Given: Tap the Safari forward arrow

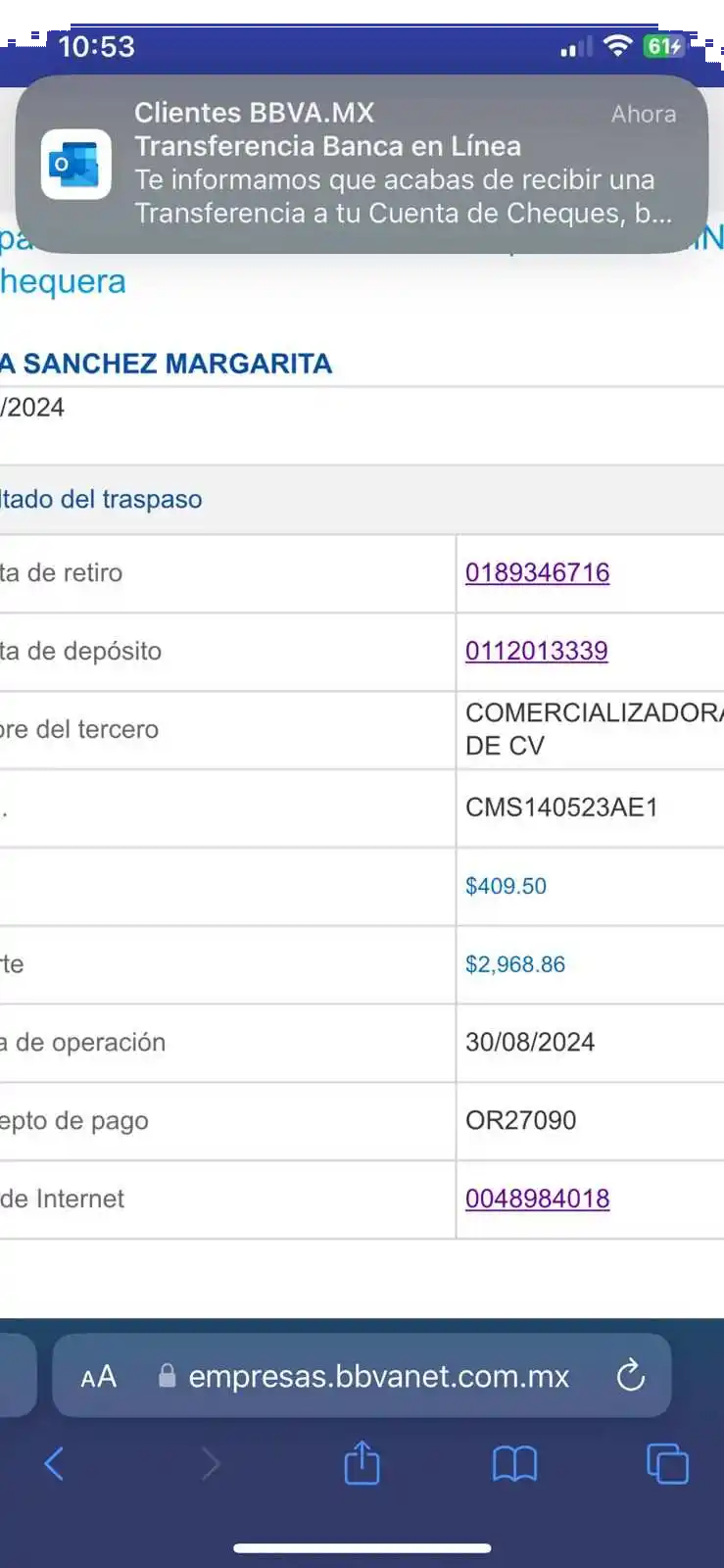Looking at the screenshot, I should pos(211,1464).
